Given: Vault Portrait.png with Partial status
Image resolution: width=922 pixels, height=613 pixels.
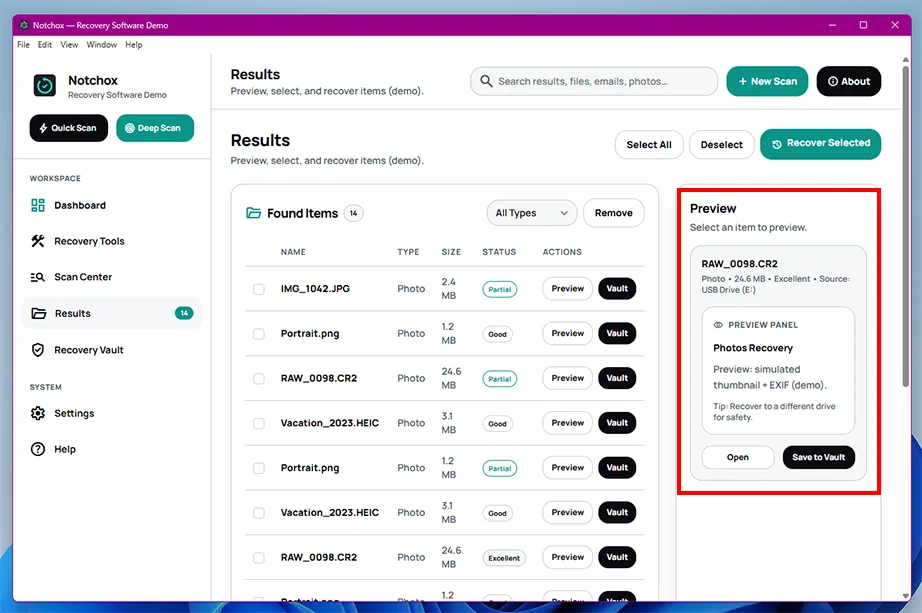Looking at the screenshot, I should 617,468.
